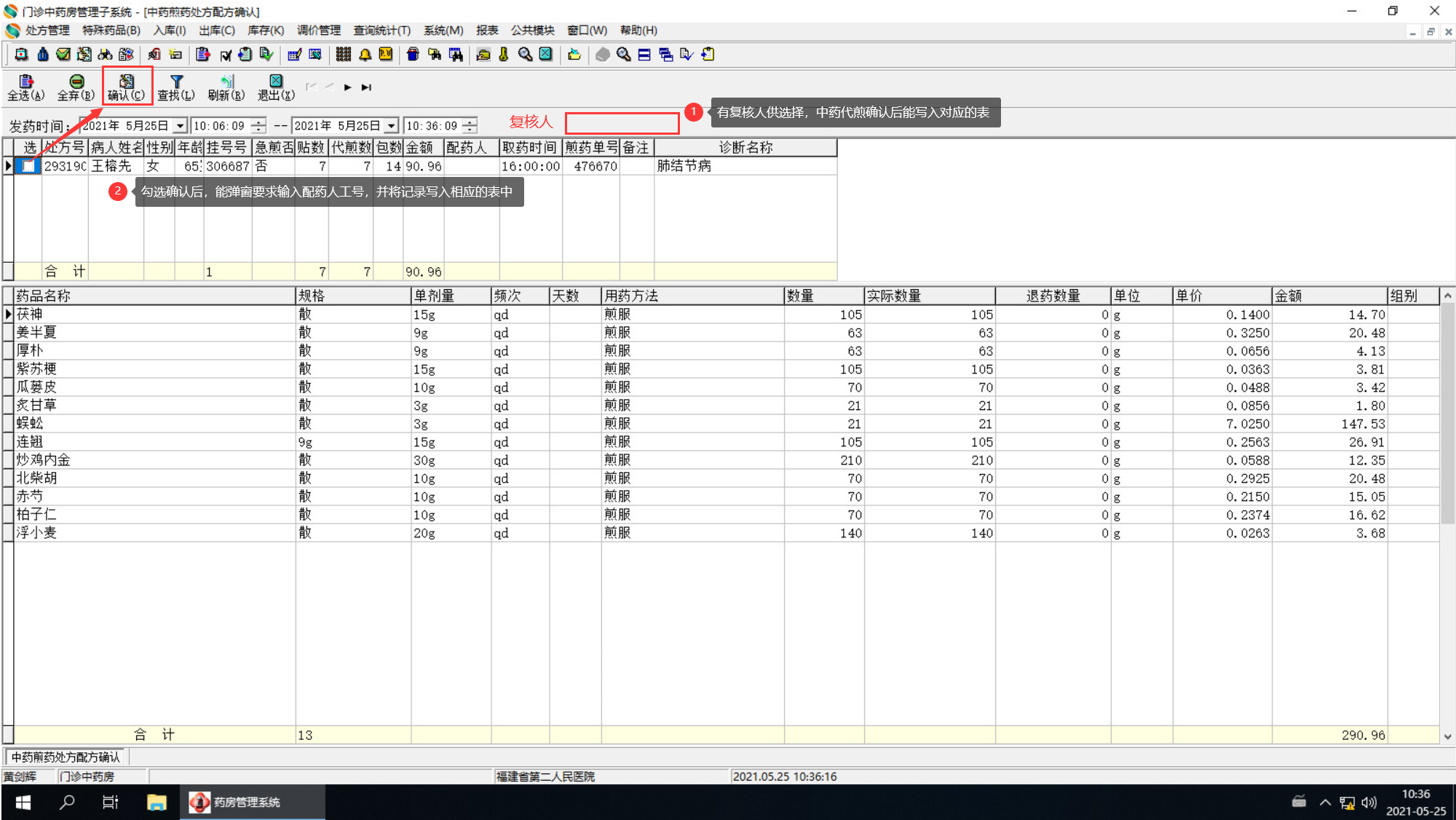Screen dimensions: 1456x820
Task: Click the 全选(A) select-all icon
Action: pyautogui.click(x=26, y=82)
